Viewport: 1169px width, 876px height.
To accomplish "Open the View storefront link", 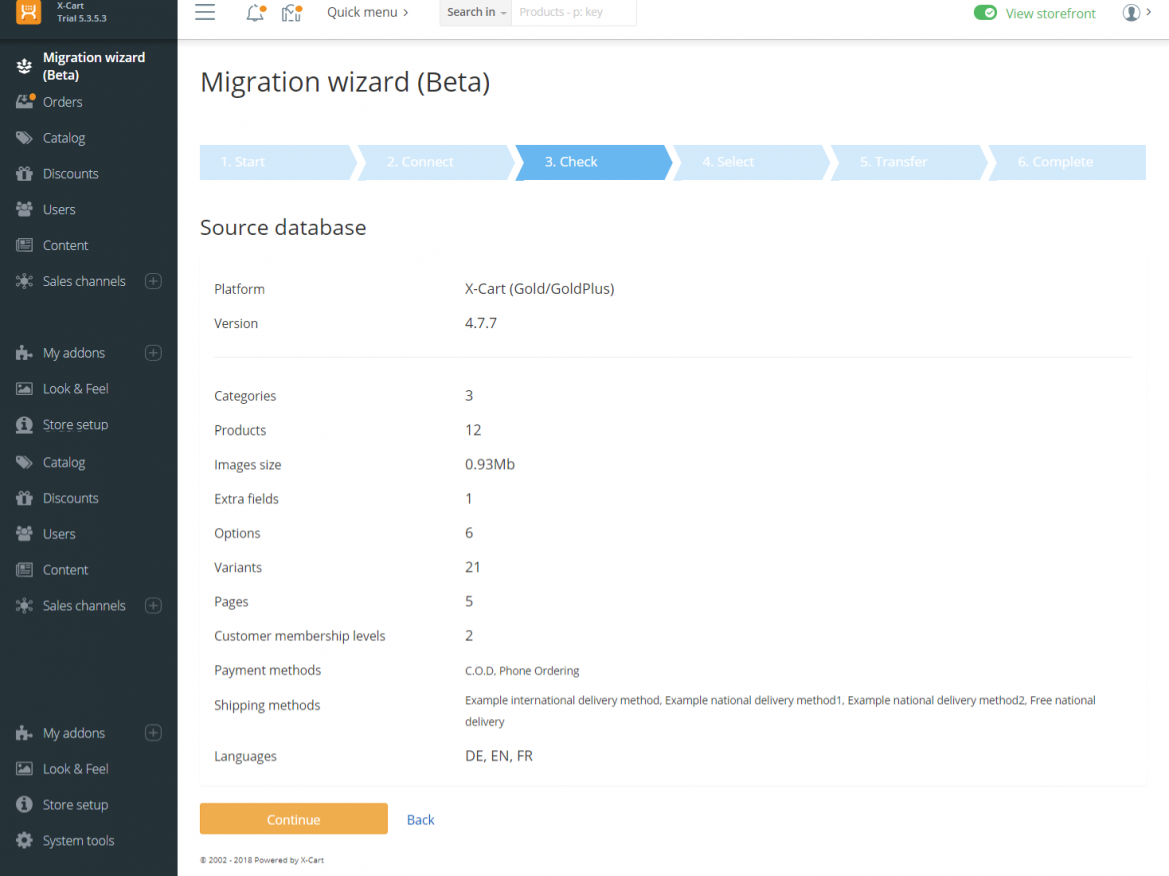I will (1050, 13).
